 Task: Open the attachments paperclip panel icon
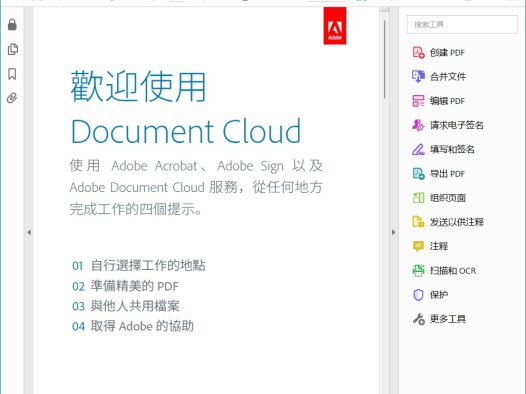(12, 98)
